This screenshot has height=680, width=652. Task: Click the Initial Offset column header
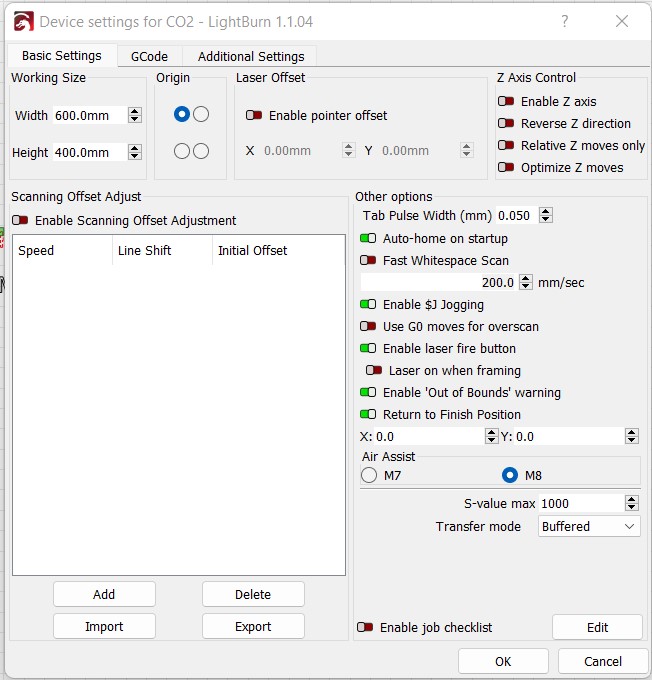tap(278, 250)
